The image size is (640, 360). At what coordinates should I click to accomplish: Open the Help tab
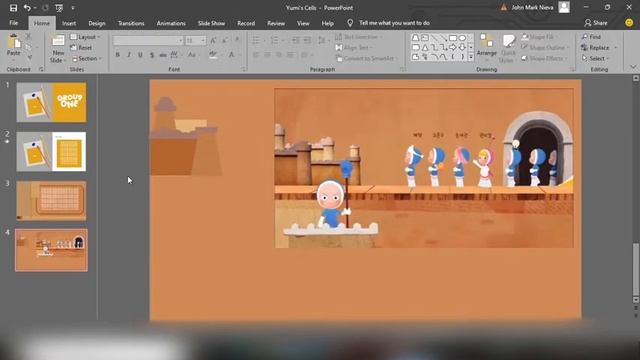327,23
